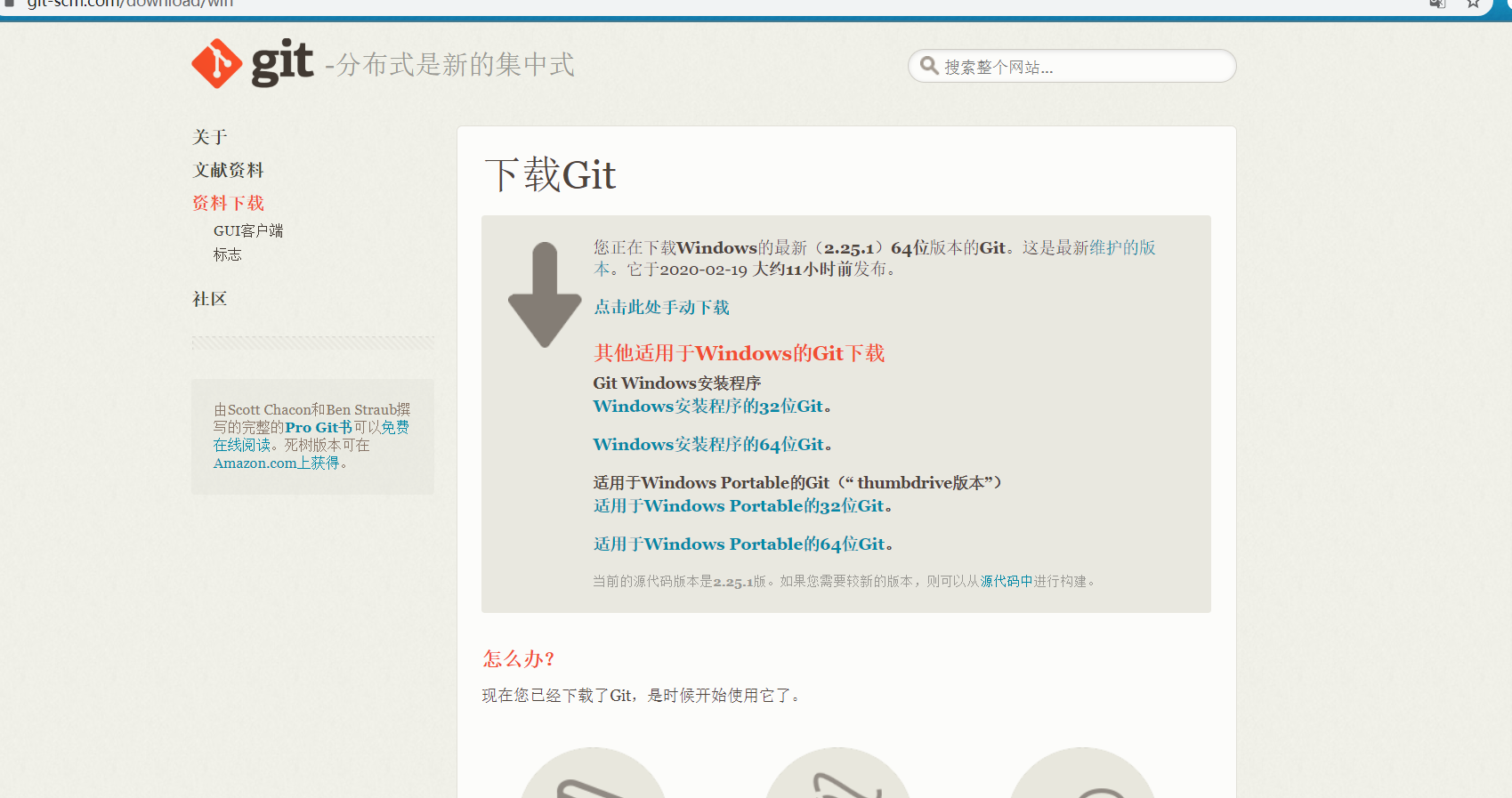Open GUI客户端 sub-item
This screenshot has height=798, width=1512.
(248, 230)
